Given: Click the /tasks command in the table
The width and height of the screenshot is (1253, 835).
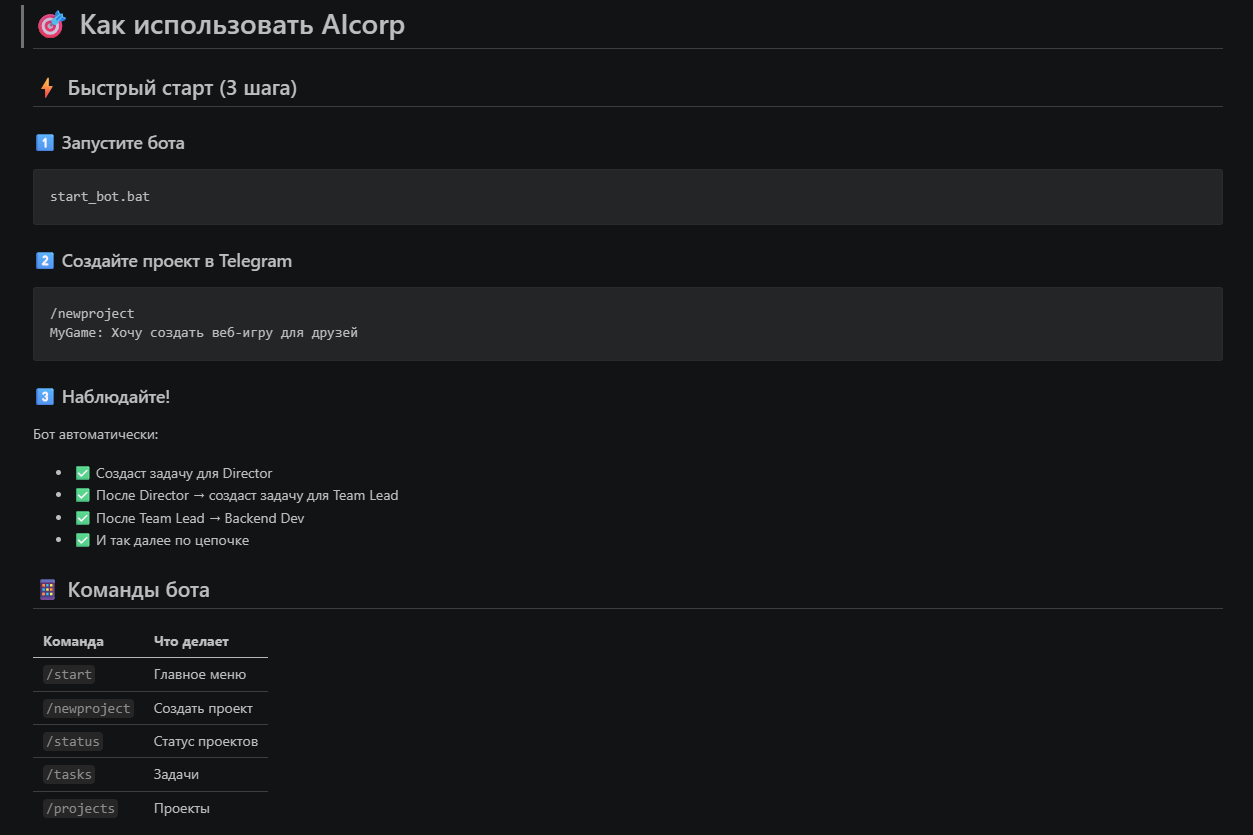Looking at the screenshot, I should [x=68, y=775].
